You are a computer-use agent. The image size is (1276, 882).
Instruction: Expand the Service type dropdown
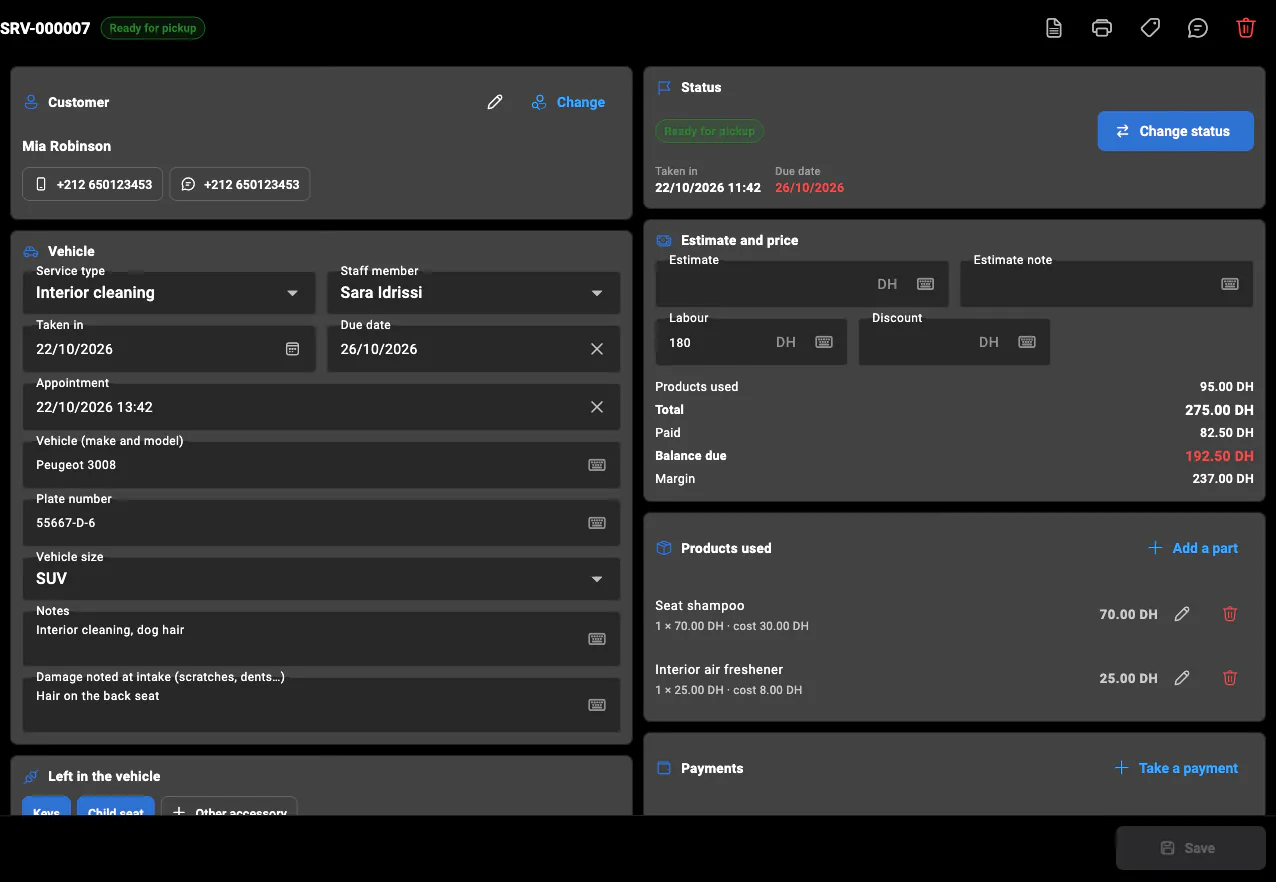coord(169,293)
